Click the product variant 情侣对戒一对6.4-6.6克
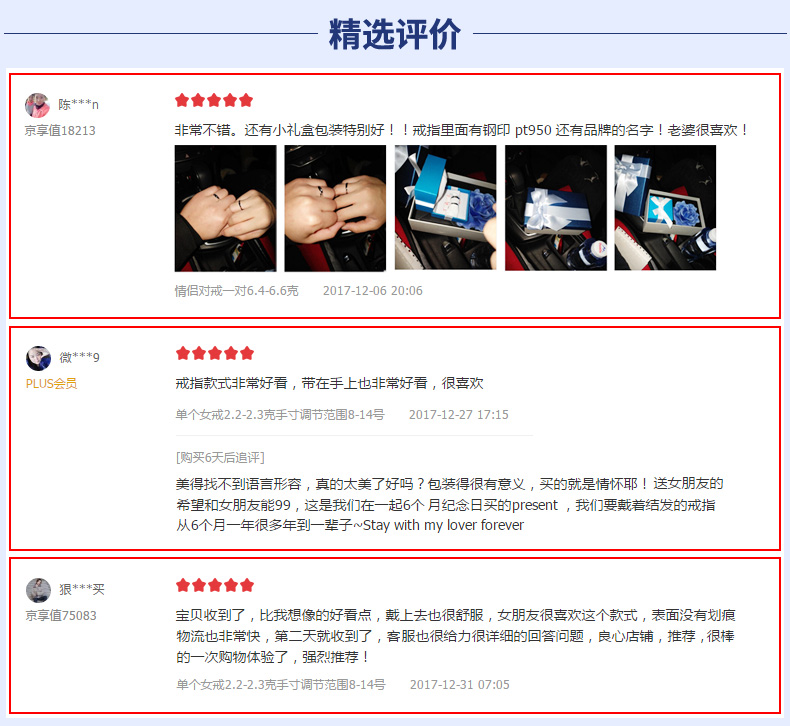790x726 pixels. [236, 291]
